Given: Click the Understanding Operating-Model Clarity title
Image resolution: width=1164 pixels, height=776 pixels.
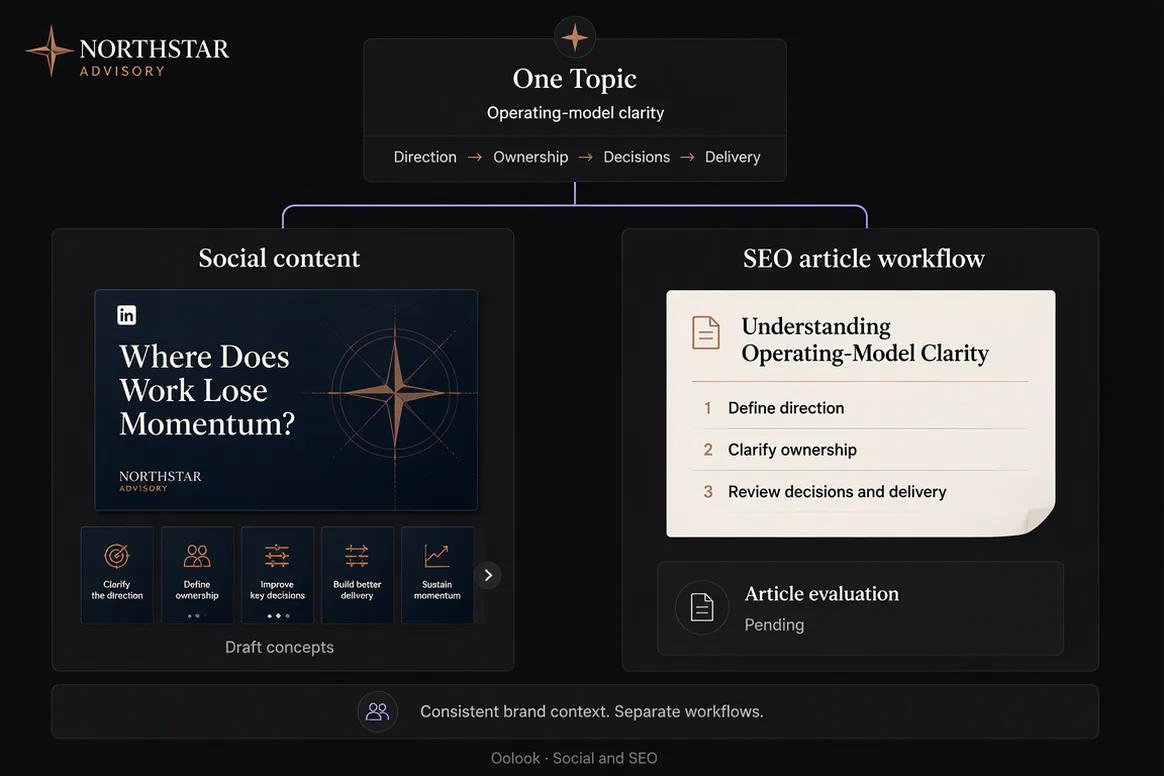Looking at the screenshot, I should click(x=865, y=339).
